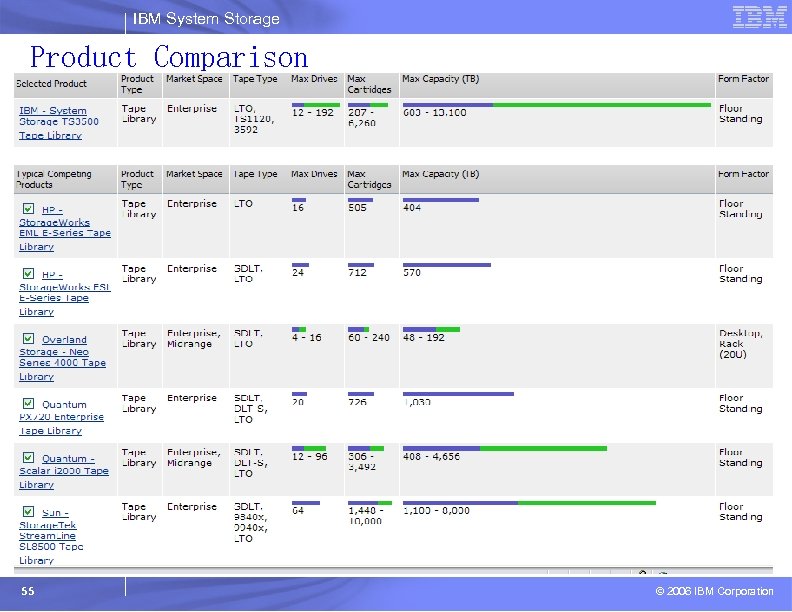The width and height of the screenshot is (792, 612).
Task: Click Tape Type header in the Selected Product table
Action: coord(255,79)
